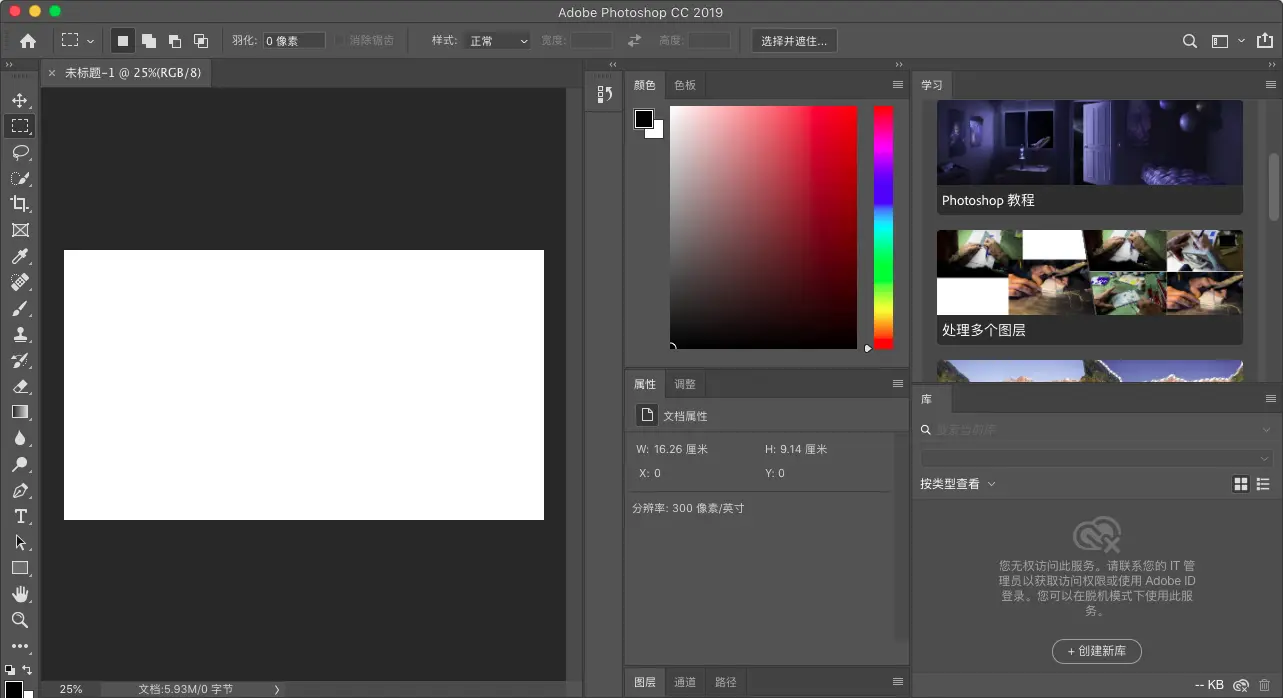Open the 按类型查看 dropdown in 库 panel
Image resolution: width=1283 pixels, height=698 pixels.
(956, 483)
